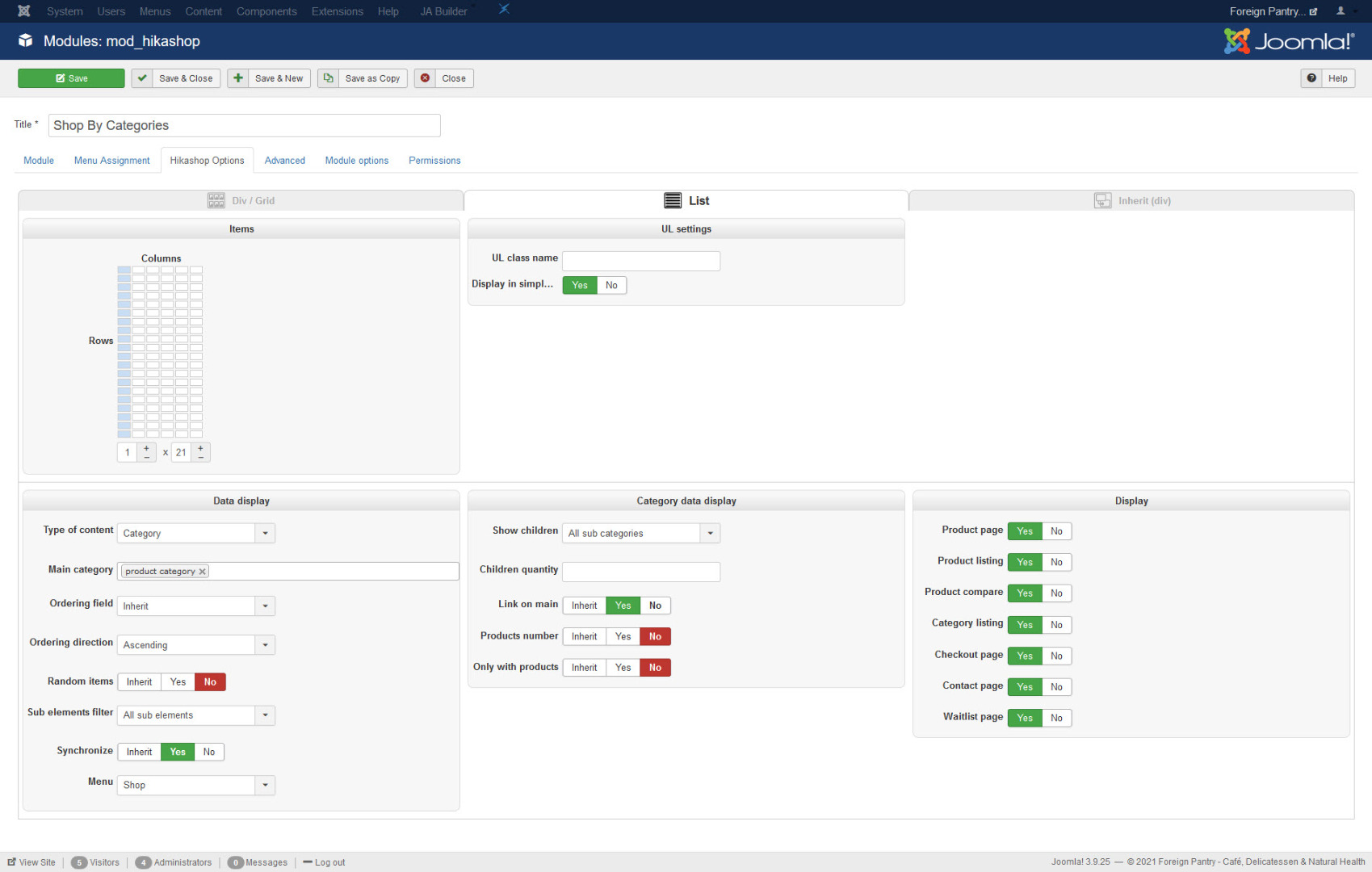Open the Extensions menu

point(338,11)
